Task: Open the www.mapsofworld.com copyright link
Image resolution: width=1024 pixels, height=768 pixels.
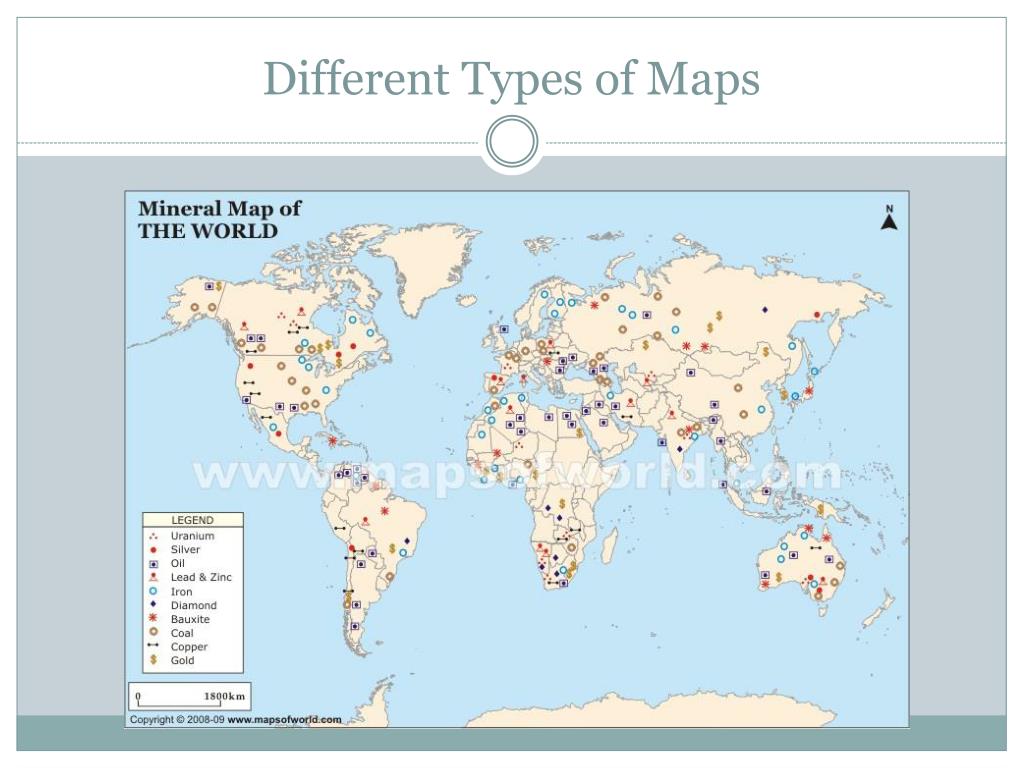Action: click(284, 720)
